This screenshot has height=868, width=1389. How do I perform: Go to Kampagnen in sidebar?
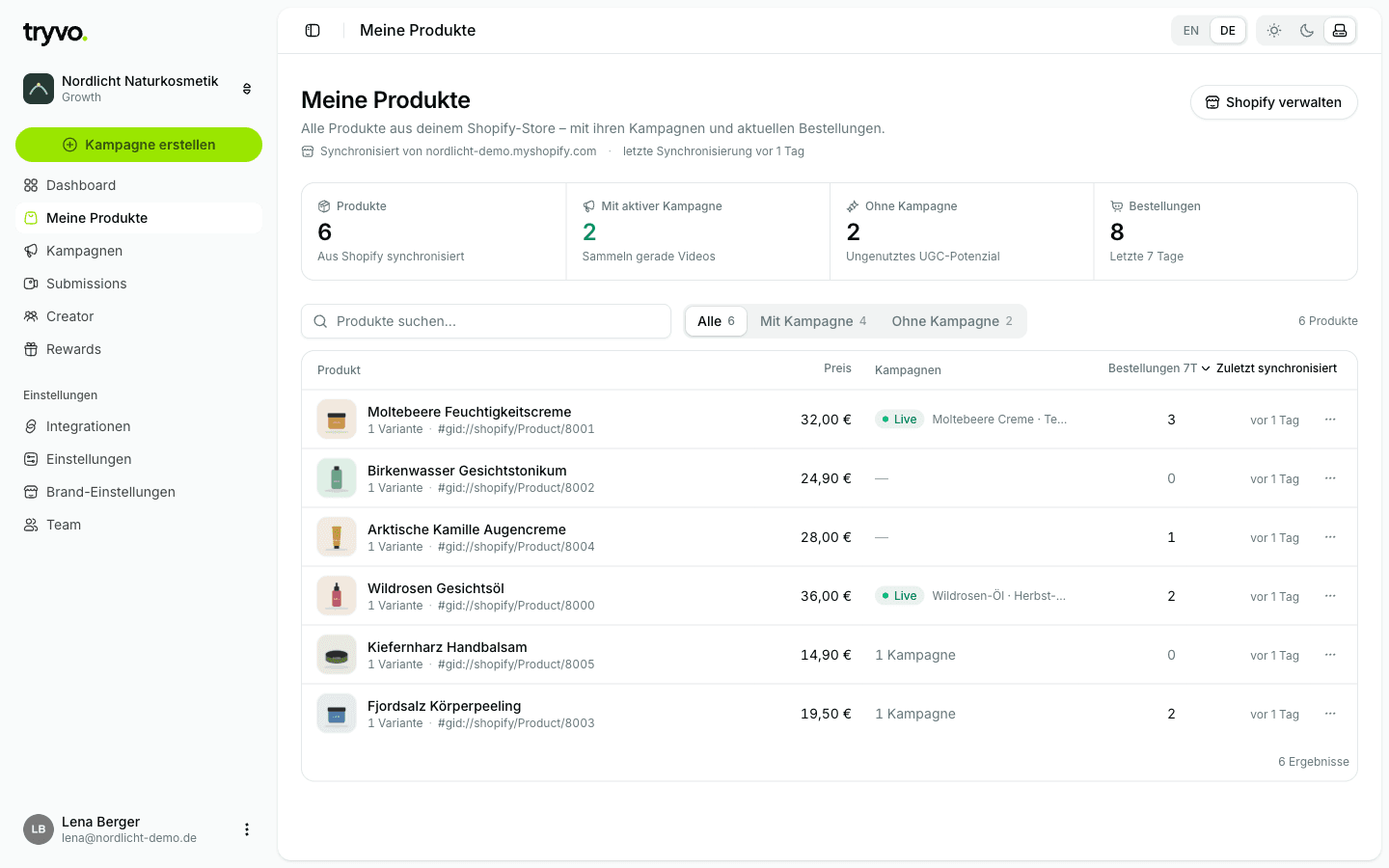[x=139, y=251]
